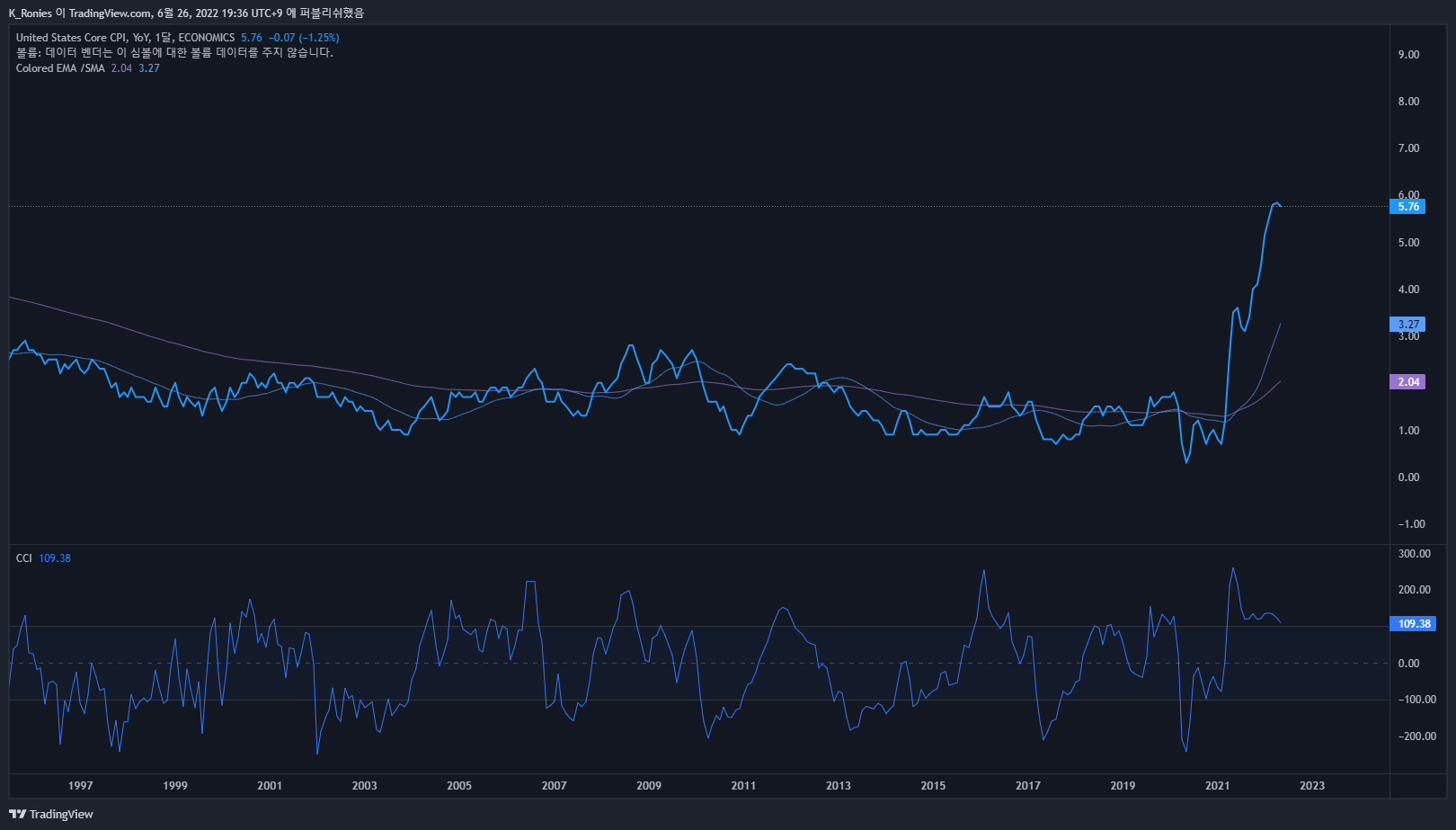Click the K_Ronies publisher header text
The width and height of the screenshot is (1456, 830).
click(186, 13)
